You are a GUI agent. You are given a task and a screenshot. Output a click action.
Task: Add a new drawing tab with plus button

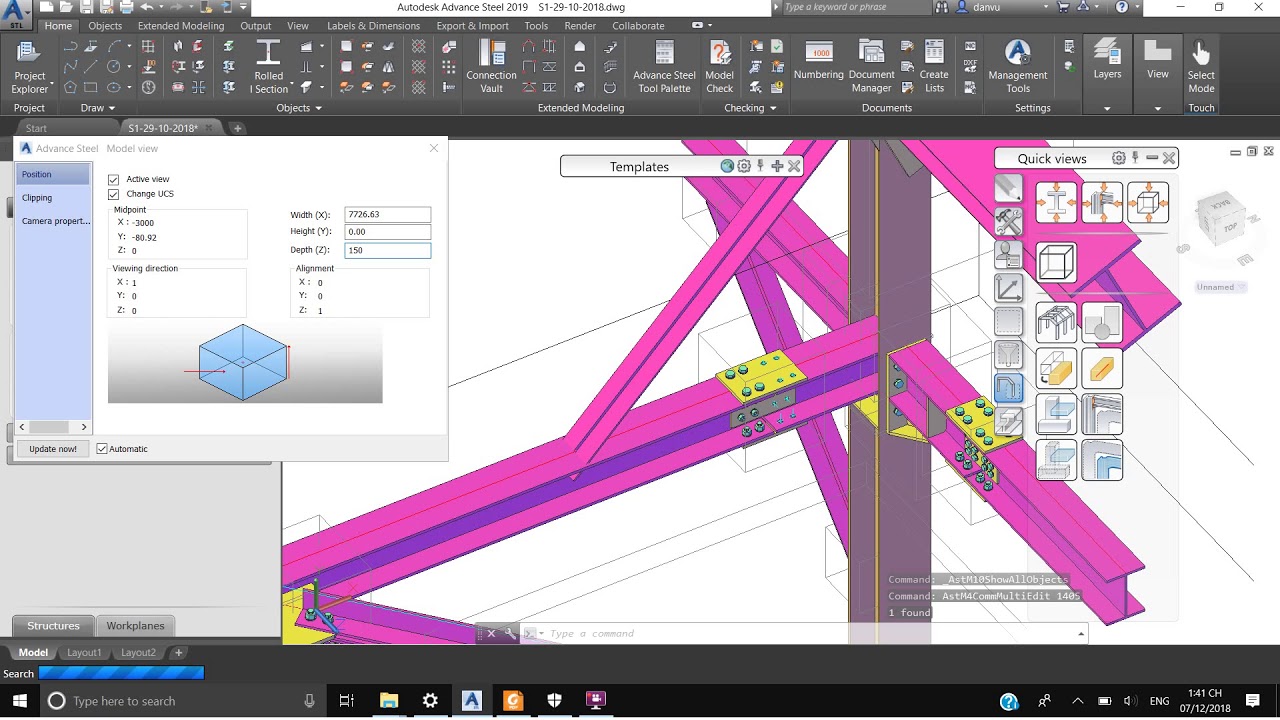tap(237, 128)
